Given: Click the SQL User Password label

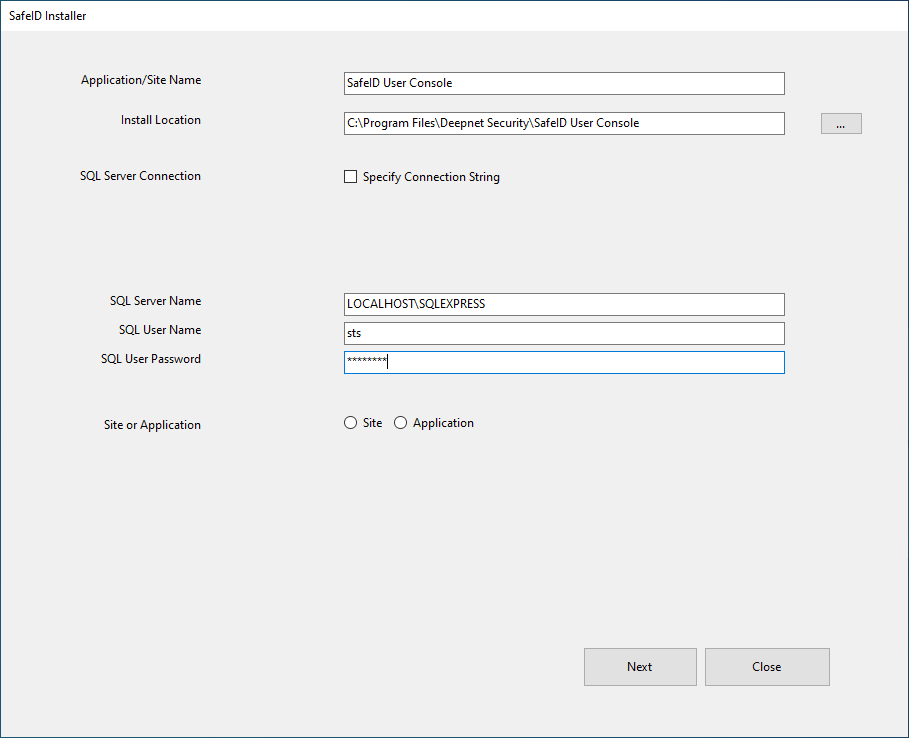Looking at the screenshot, I should (x=151, y=359).
